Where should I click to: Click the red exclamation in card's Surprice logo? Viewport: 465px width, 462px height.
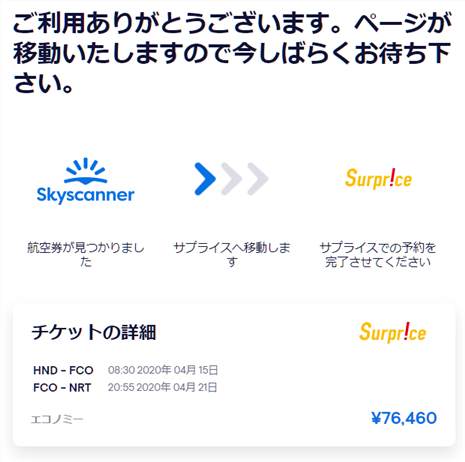405,331
